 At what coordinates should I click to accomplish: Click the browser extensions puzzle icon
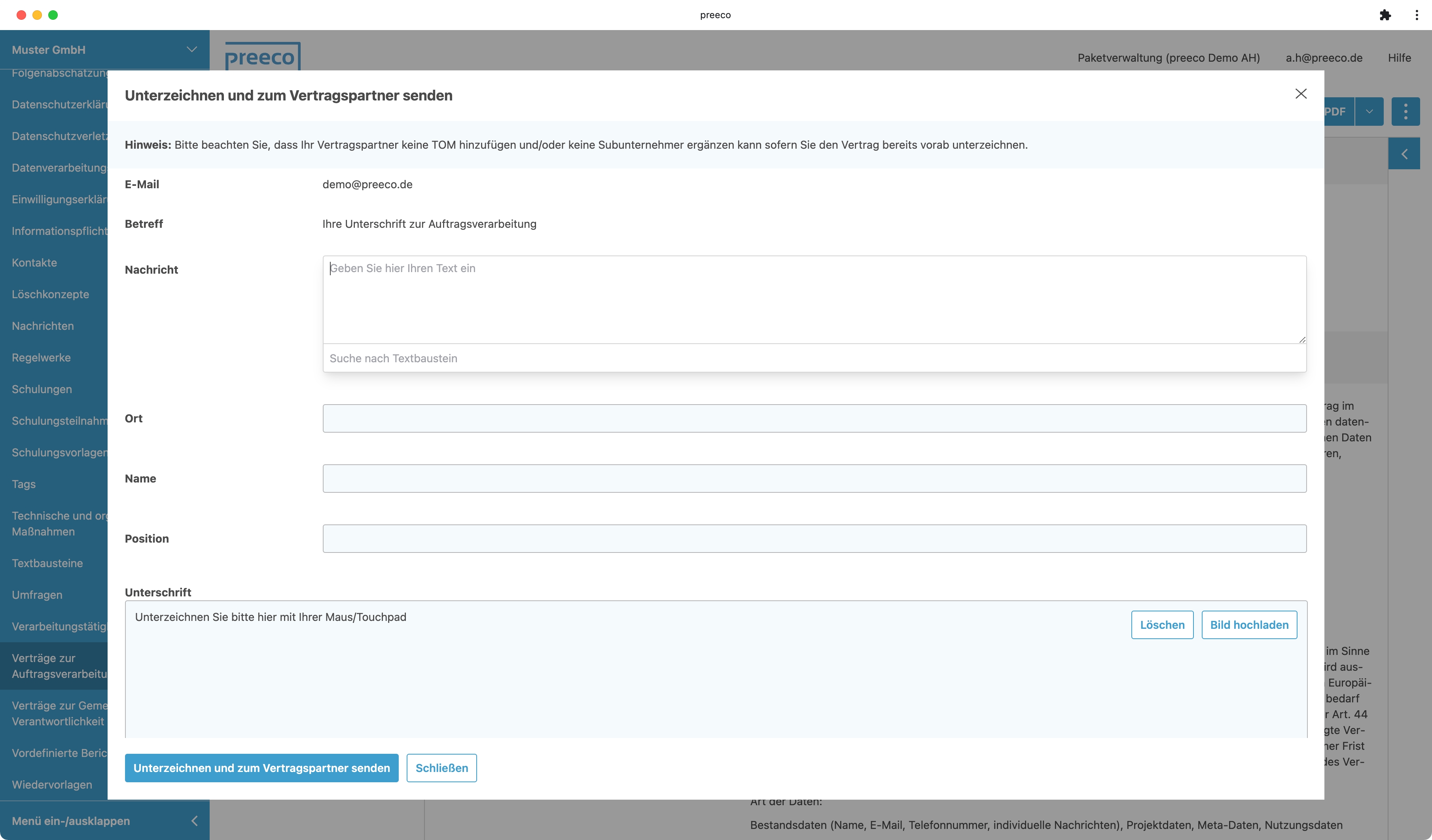[1385, 15]
